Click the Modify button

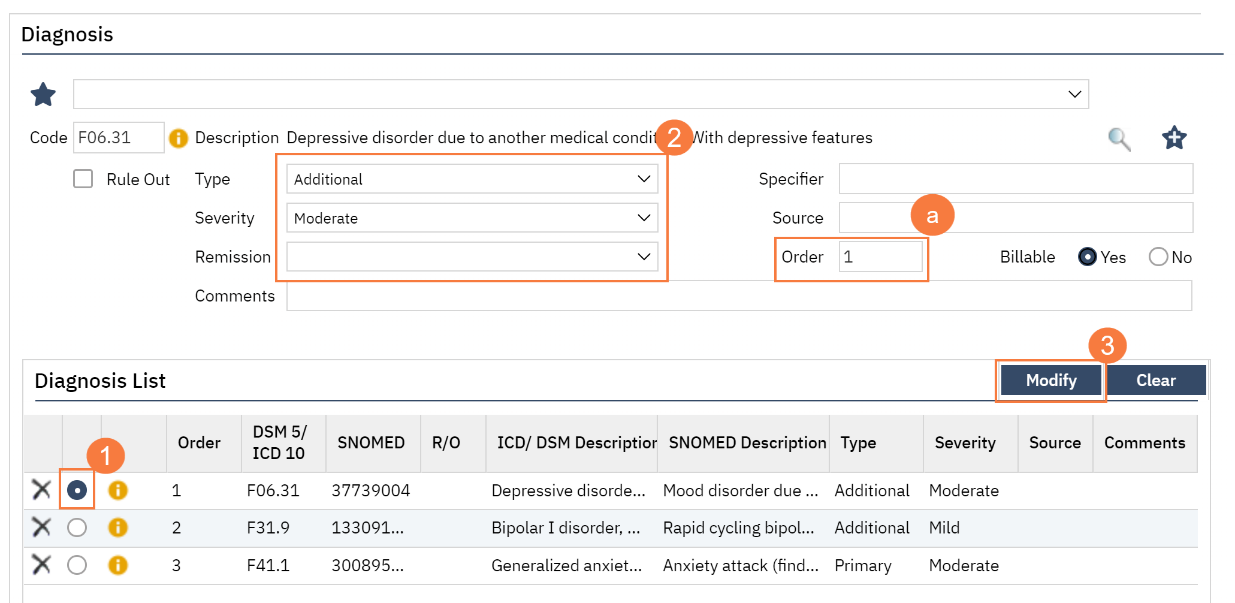1050,380
